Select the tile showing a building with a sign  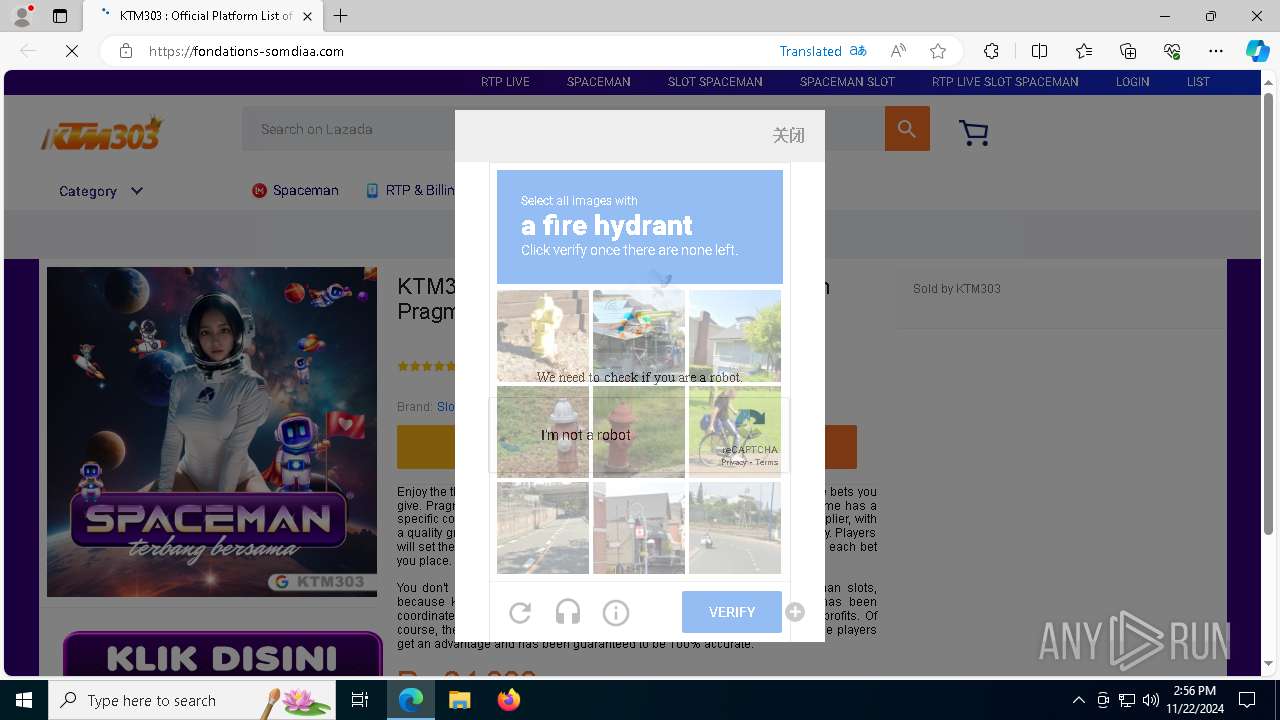pyautogui.click(x=639, y=528)
